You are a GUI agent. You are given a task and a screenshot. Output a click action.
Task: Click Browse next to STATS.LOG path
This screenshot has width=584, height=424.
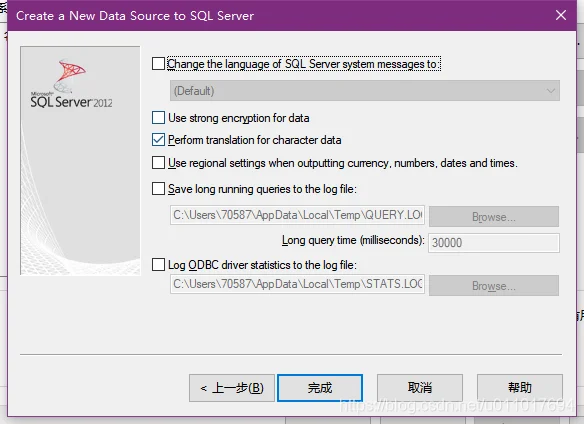pyautogui.click(x=494, y=286)
